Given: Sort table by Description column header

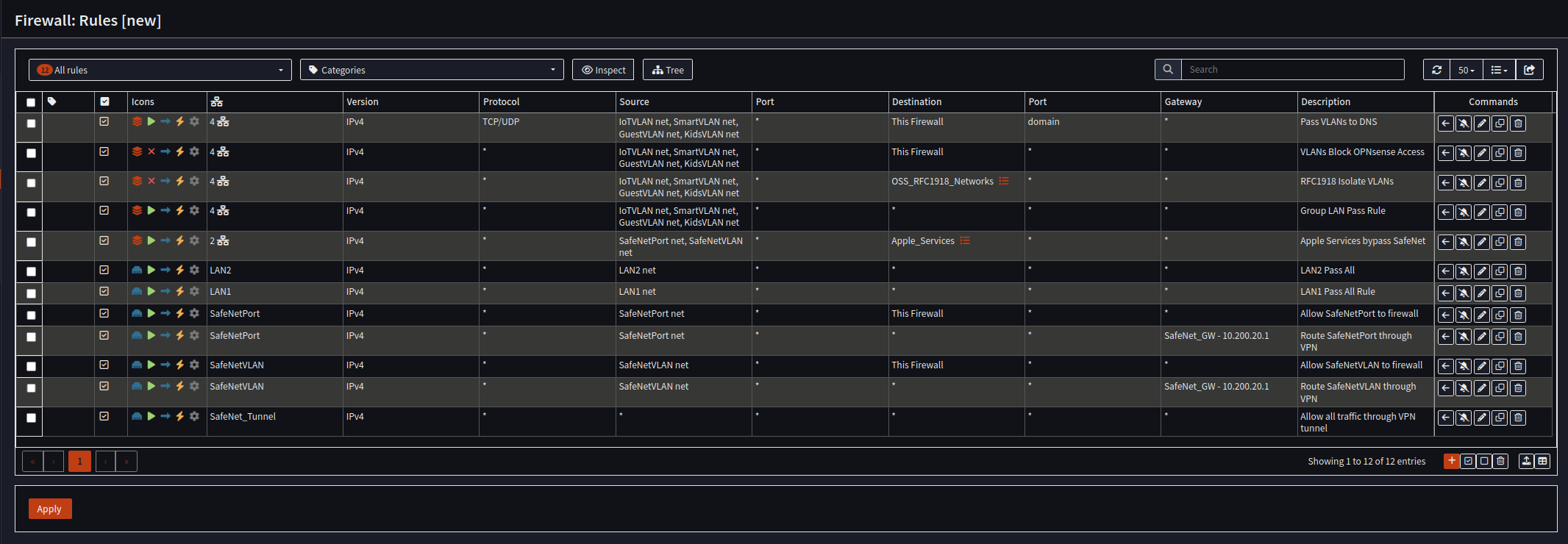Looking at the screenshot, I should point(1325,102).
